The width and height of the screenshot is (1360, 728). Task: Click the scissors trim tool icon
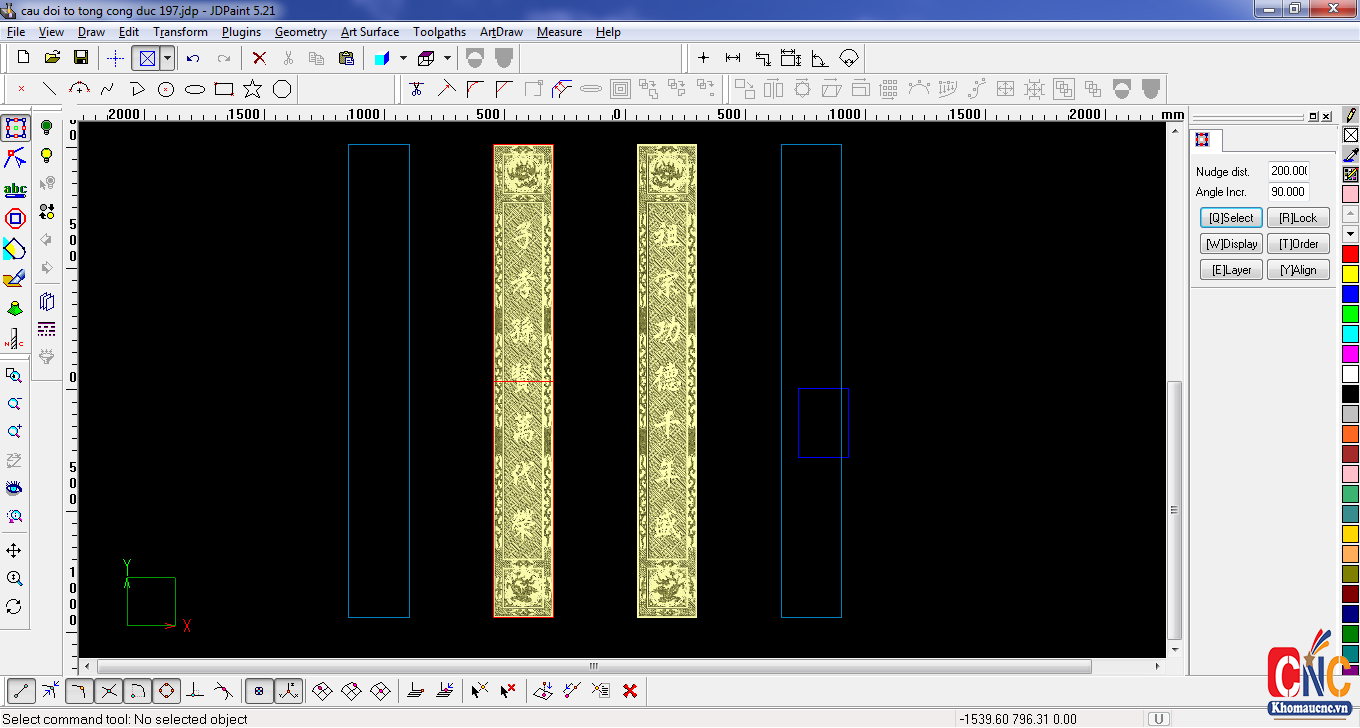(417, 89)
